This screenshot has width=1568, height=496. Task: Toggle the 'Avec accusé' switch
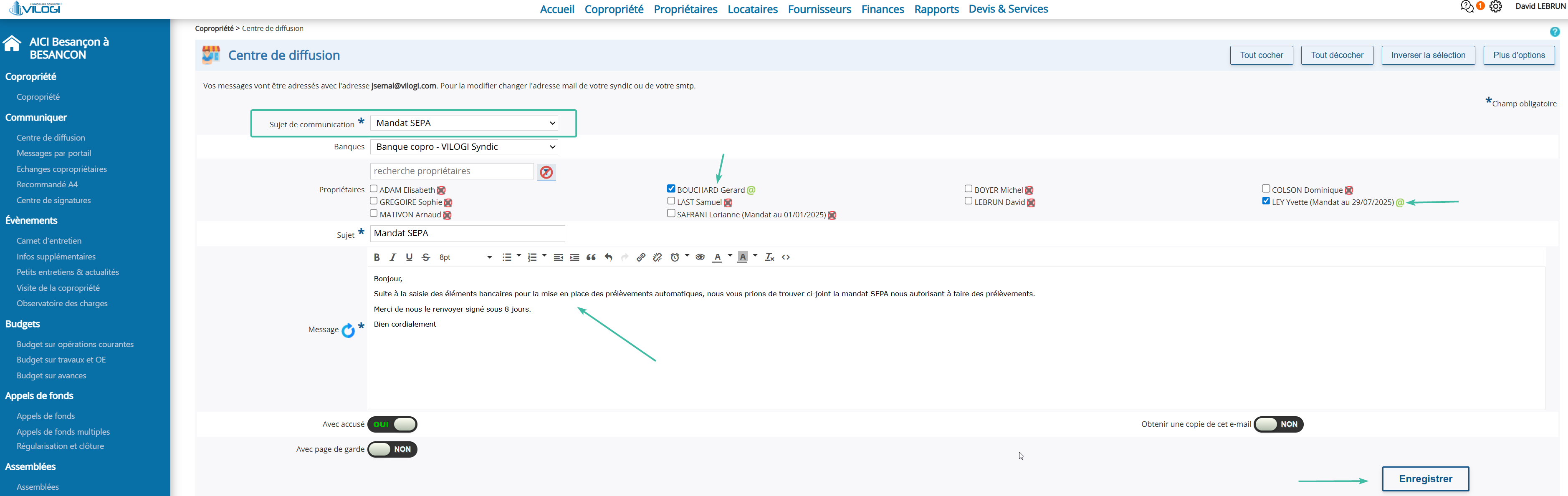point(392,424)
